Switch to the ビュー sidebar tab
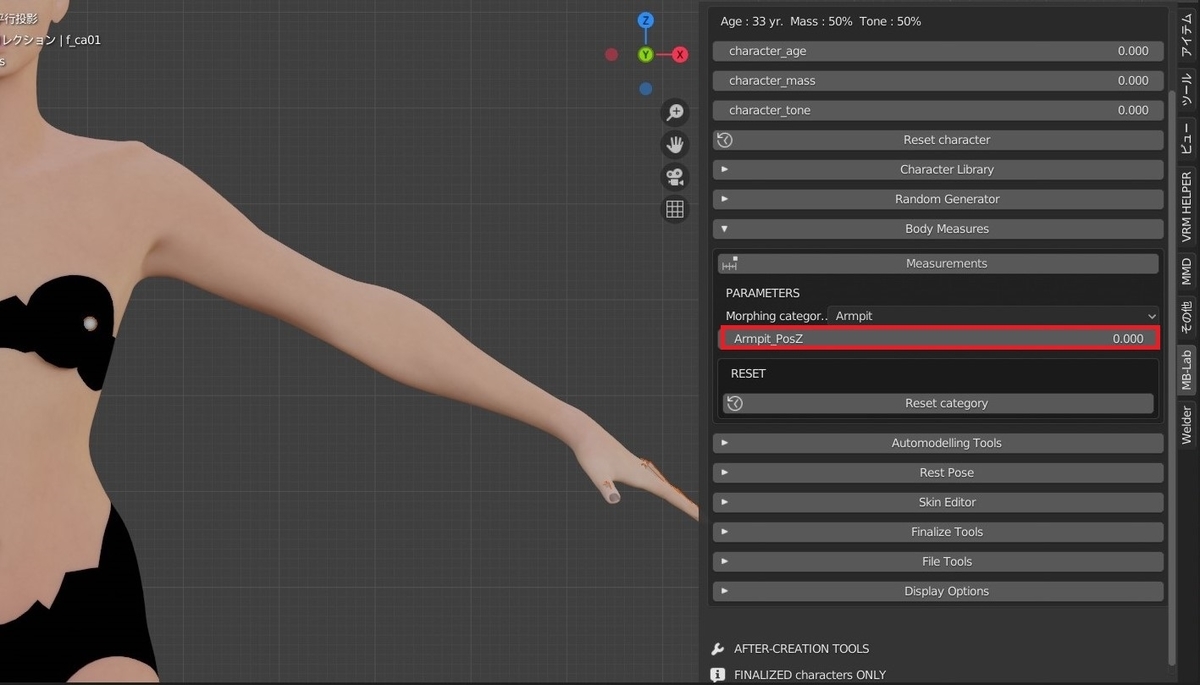Image resolution: width=1200 pixels, height=685 pixels. tap(1186, 140)
